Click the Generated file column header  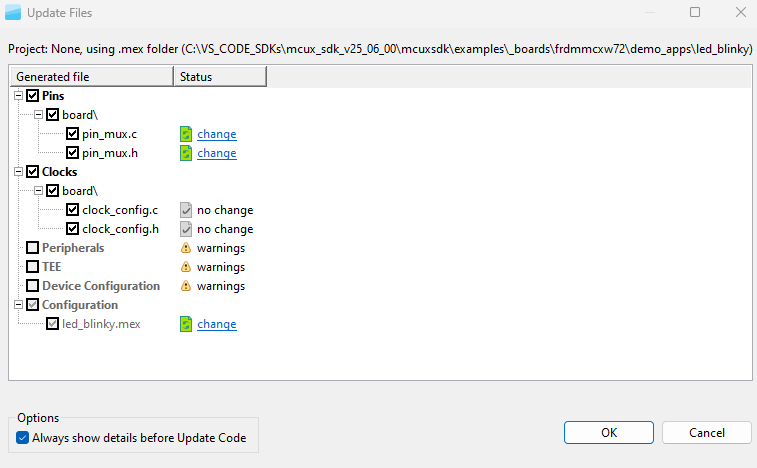[91, 77]
